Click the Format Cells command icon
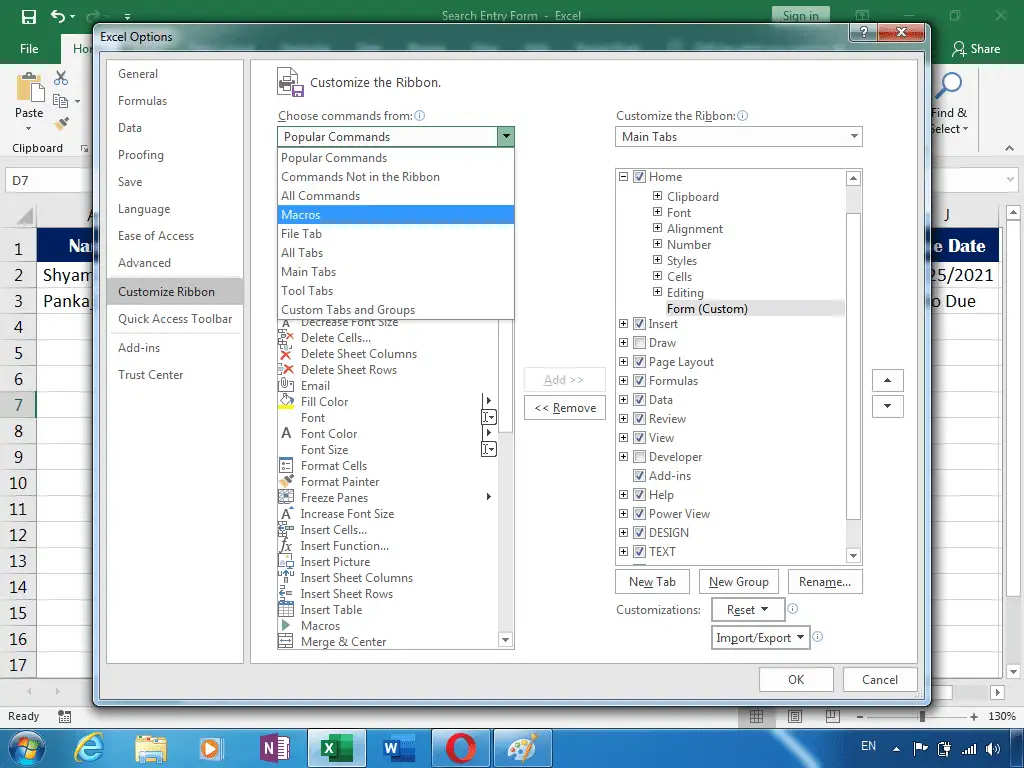This screenshot has width=1024, height=768. 285,466
